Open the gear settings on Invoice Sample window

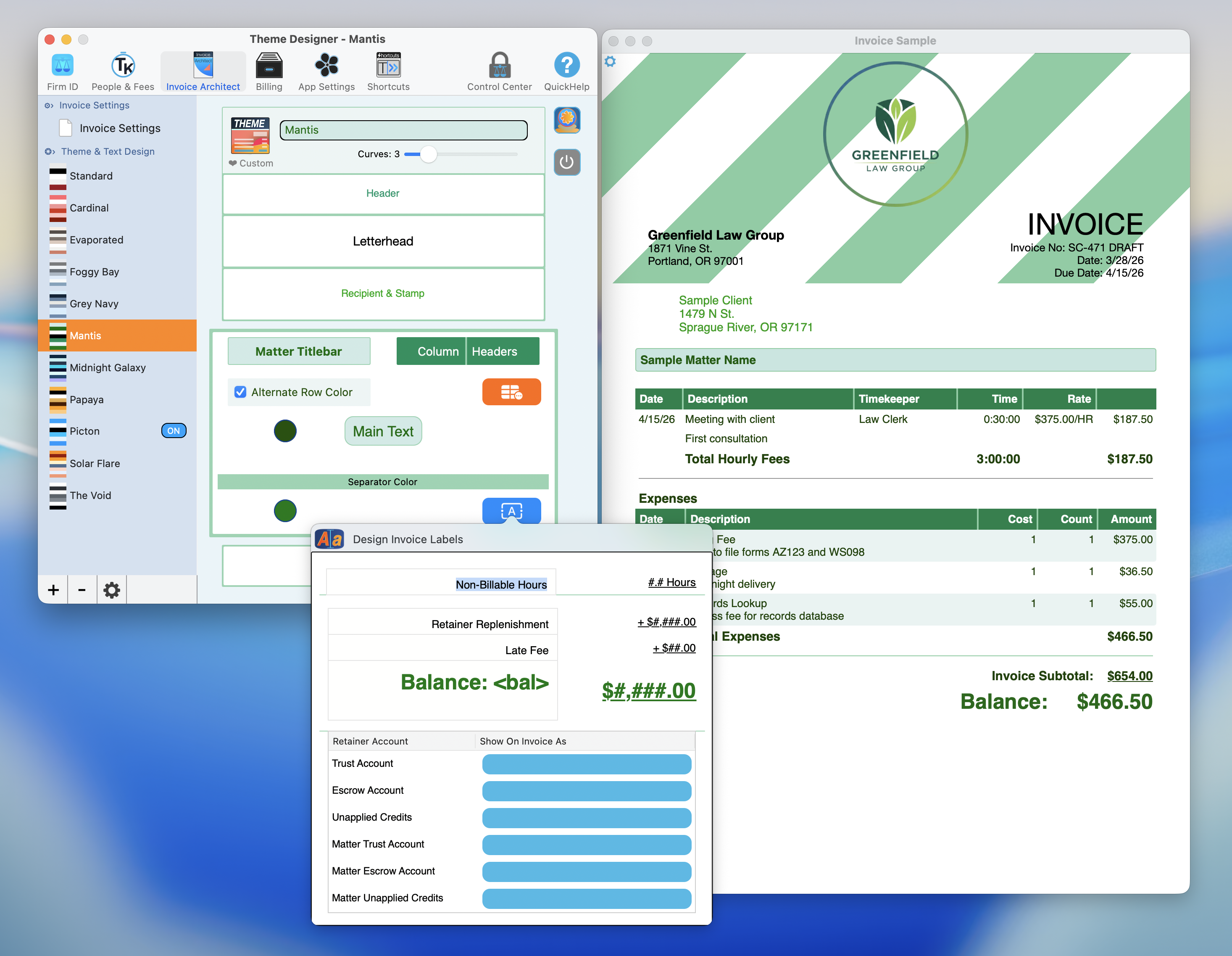tap(610, 61)
